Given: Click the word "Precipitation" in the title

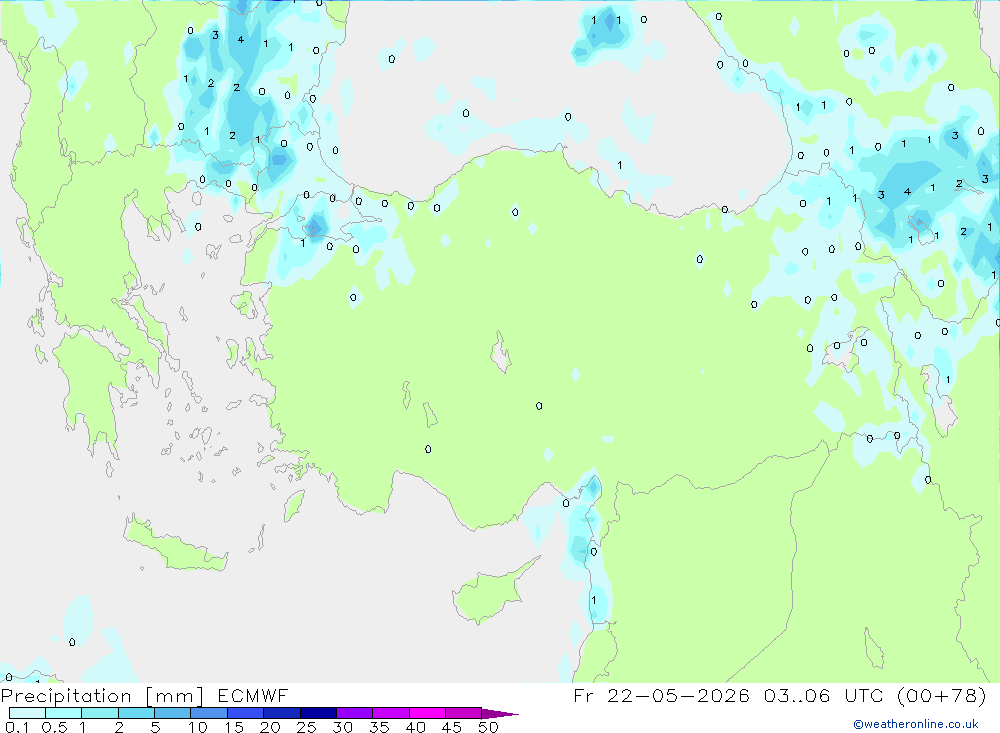Looking at the screenshot, I should [66, 695].
